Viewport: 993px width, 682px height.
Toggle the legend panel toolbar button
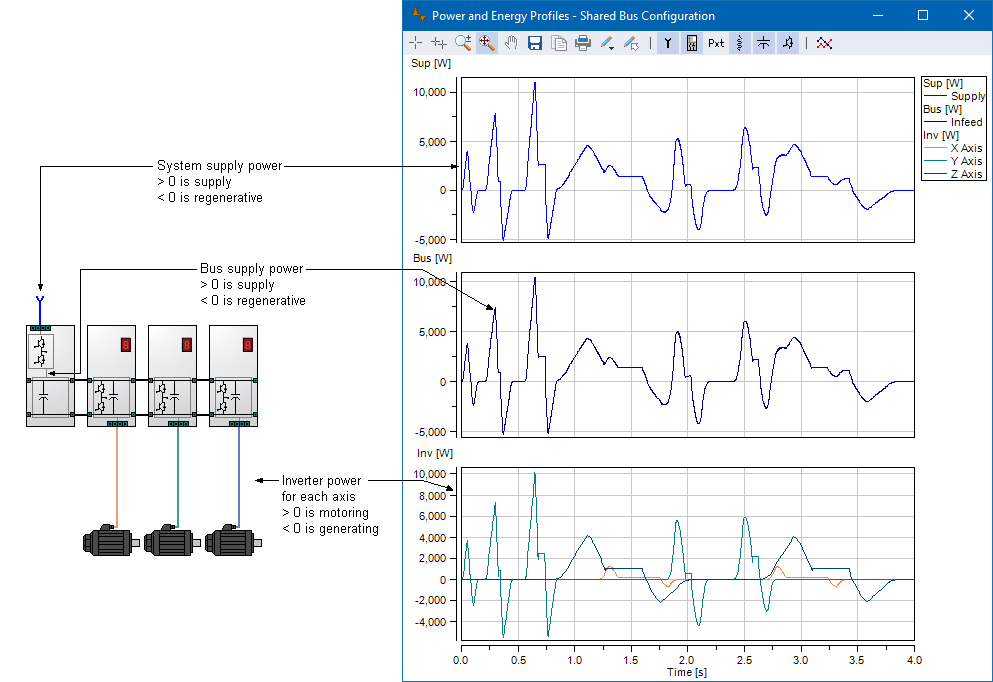[x=691, y=43]
